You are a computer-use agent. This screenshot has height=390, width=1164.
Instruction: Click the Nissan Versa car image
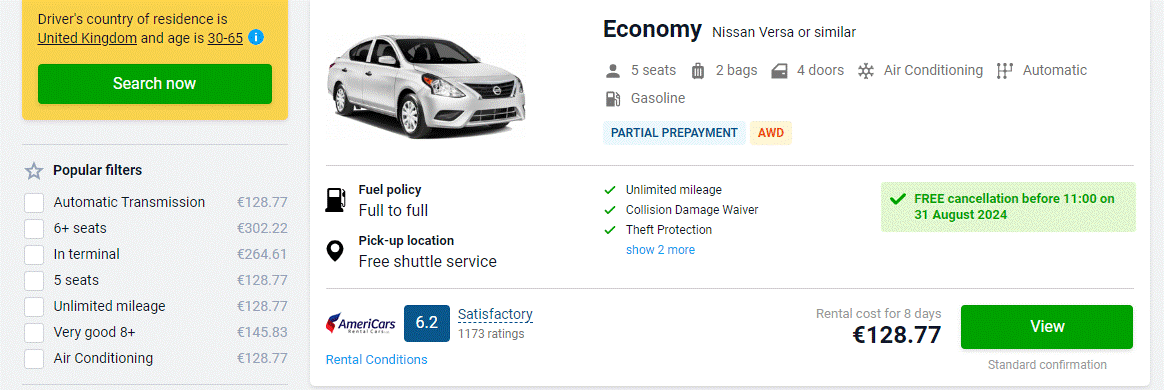[424, 83]
